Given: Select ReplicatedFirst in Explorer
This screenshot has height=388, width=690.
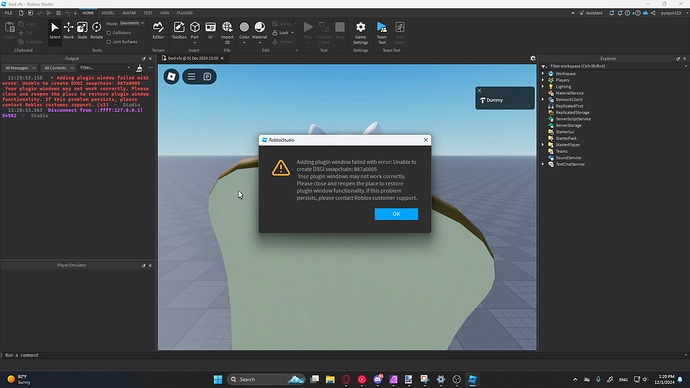Looking at the screenshot, I should (569, 106).
